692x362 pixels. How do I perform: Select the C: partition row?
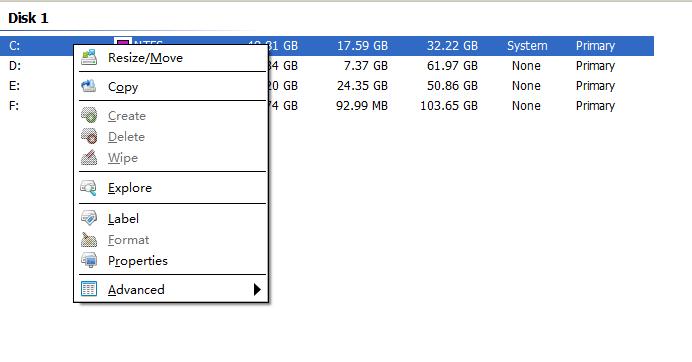(x=327, y=45)
